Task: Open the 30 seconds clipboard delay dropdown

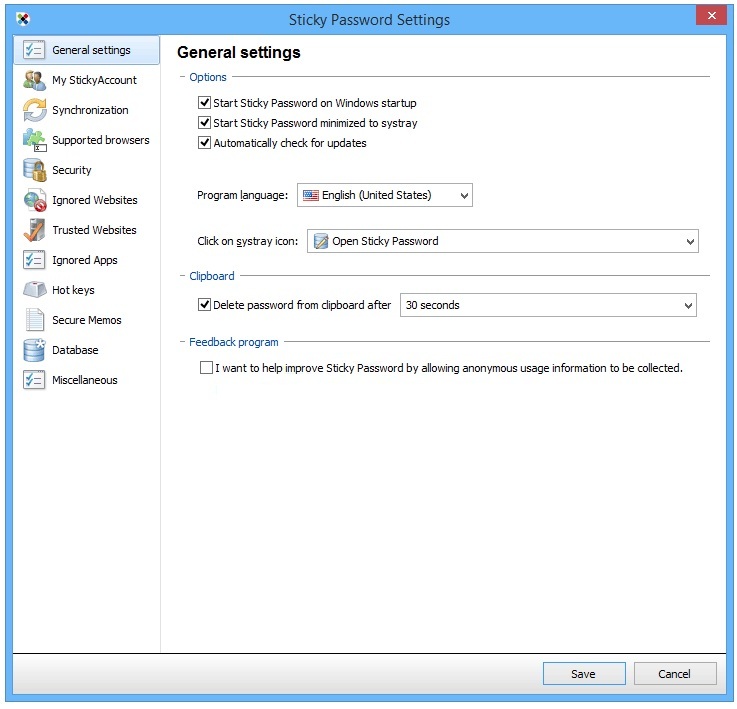Action: click(x=547, y=305)
